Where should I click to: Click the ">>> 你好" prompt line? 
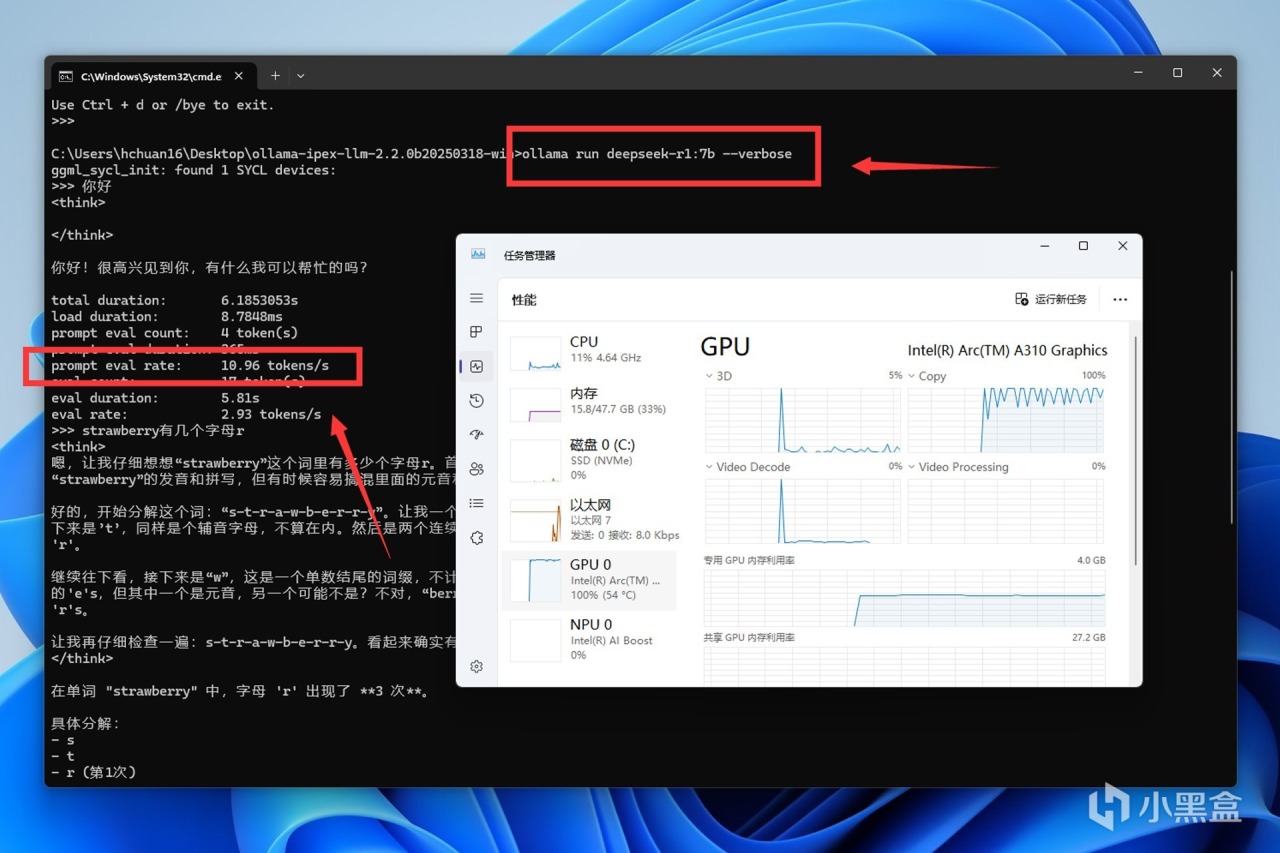click(x=81, y=186)
